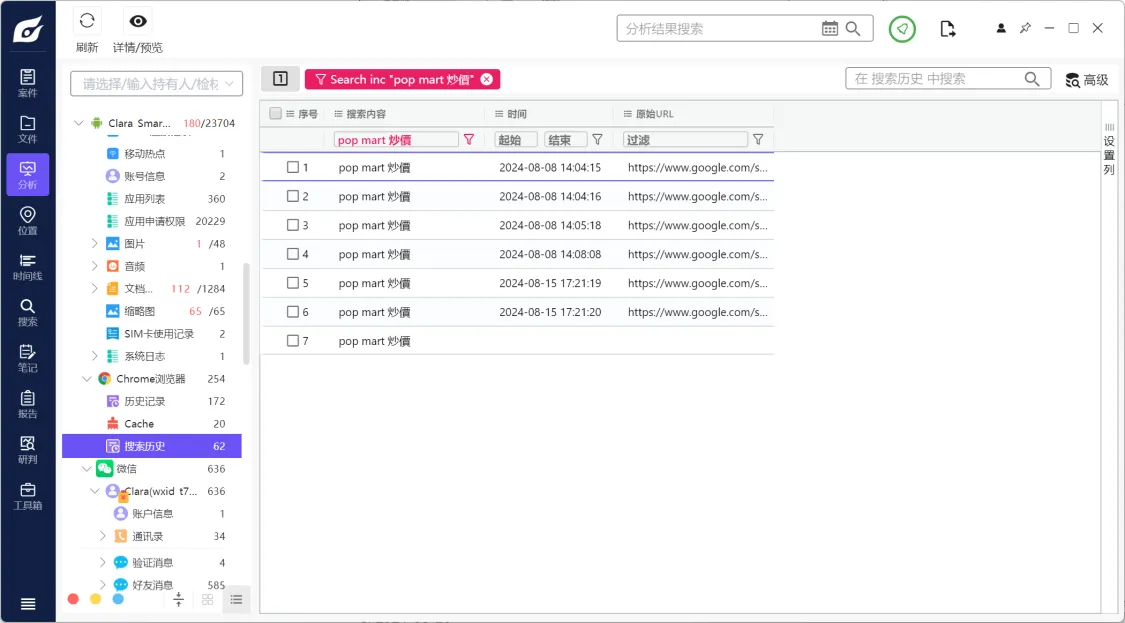Open 详情/预览 eye icon
The width and height of the screenshot is (1125, 623).
click(138, 21)
